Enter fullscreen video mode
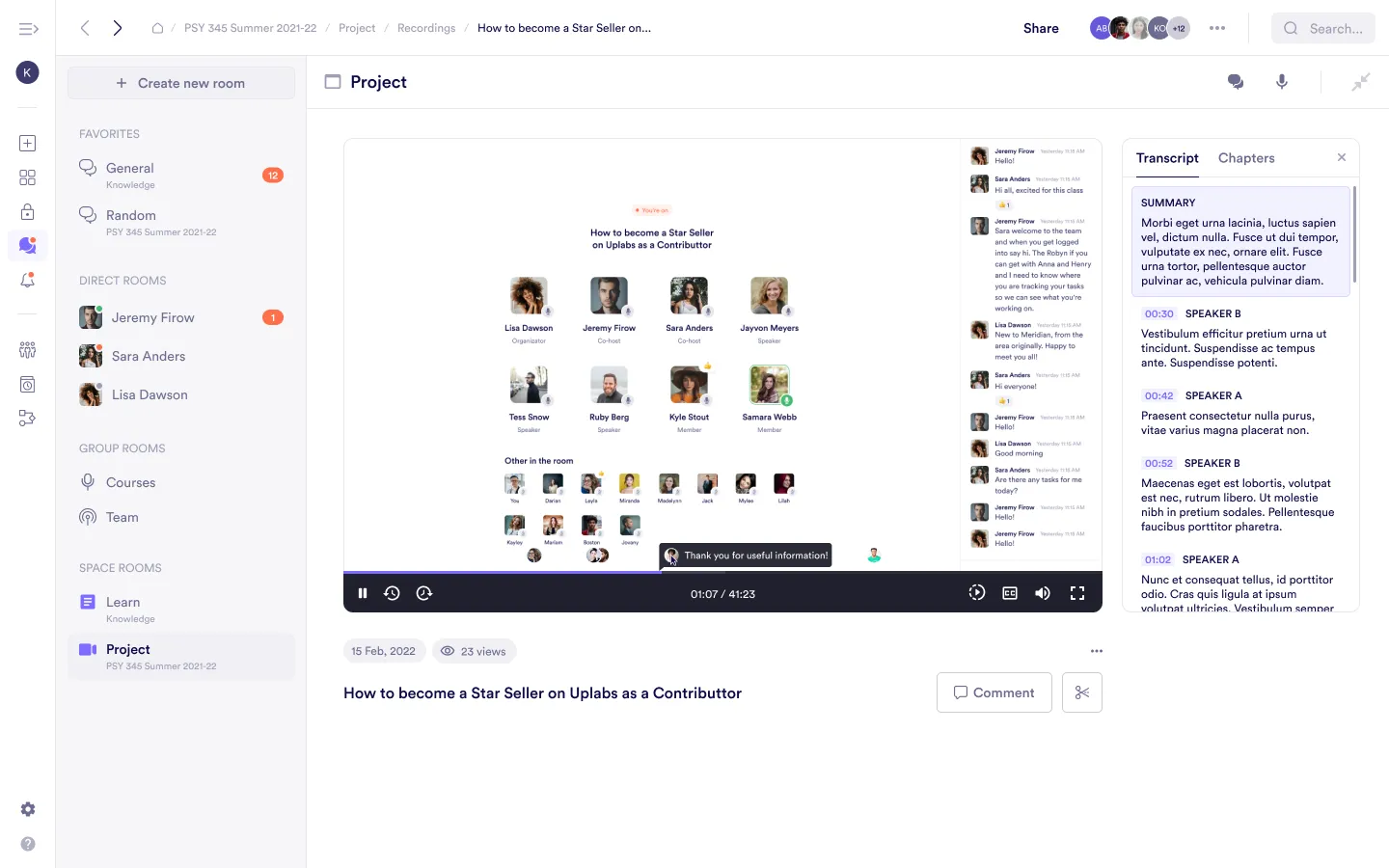1389x868 pixels. pyautogui.click(x=1077, y=593)
